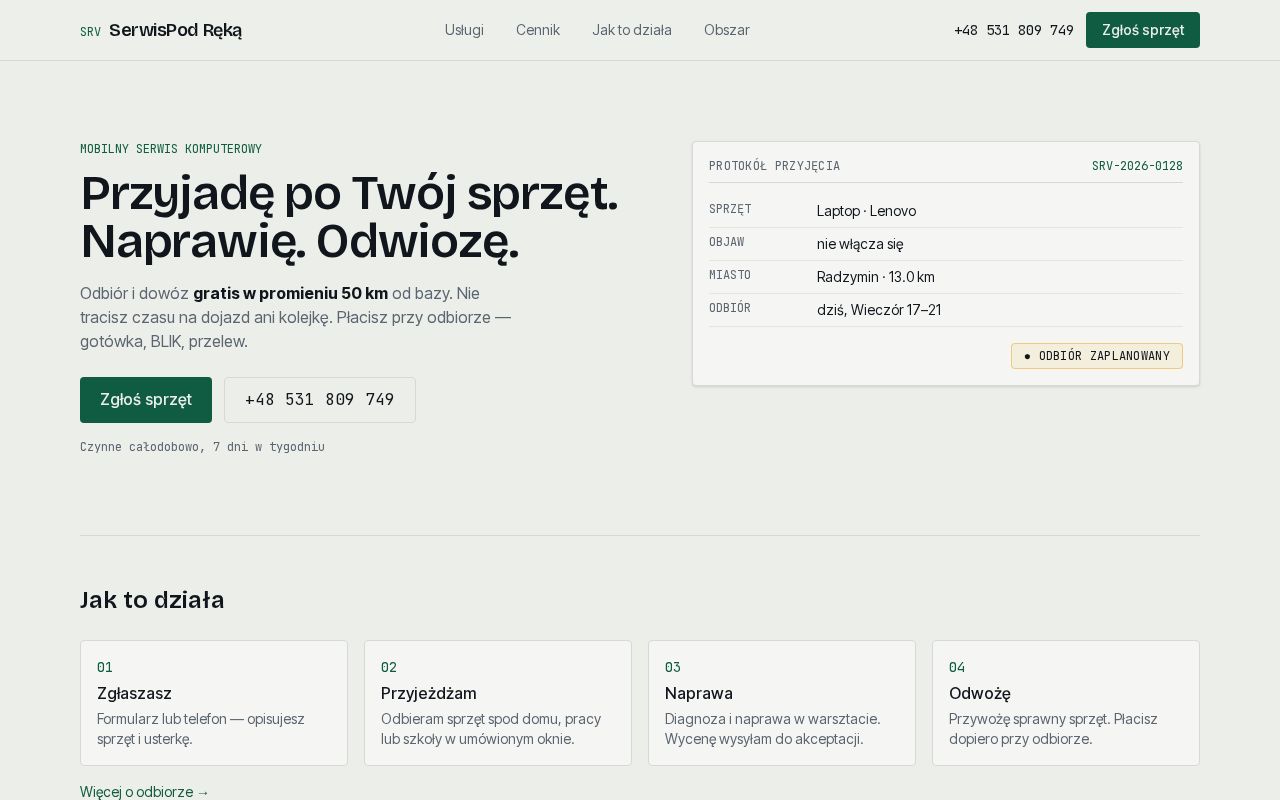The width and height of the screenshot is (1280, 800).
Task: Click the pickup time dziś, Wieczór 17–21
Action: (879, 310)
